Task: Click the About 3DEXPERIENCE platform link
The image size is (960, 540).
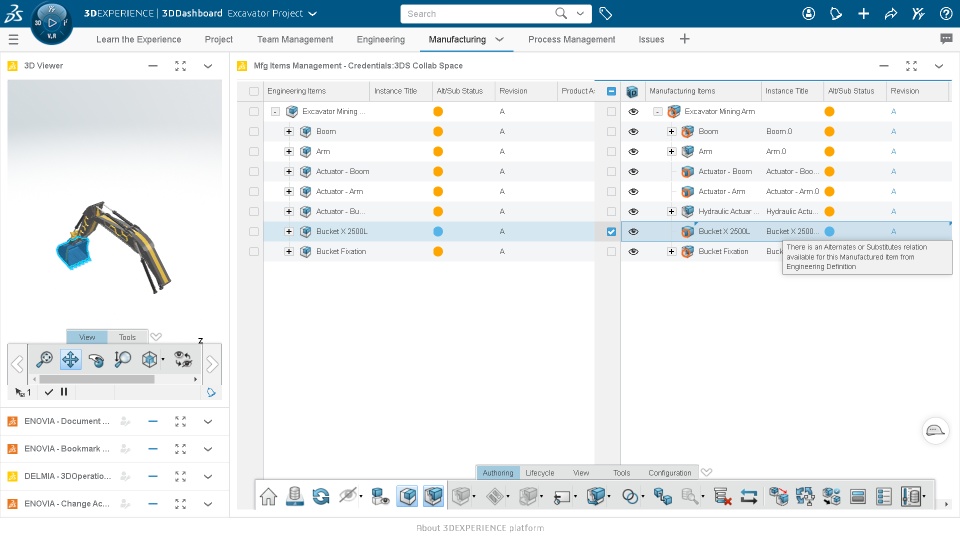Action: [480, 528]
